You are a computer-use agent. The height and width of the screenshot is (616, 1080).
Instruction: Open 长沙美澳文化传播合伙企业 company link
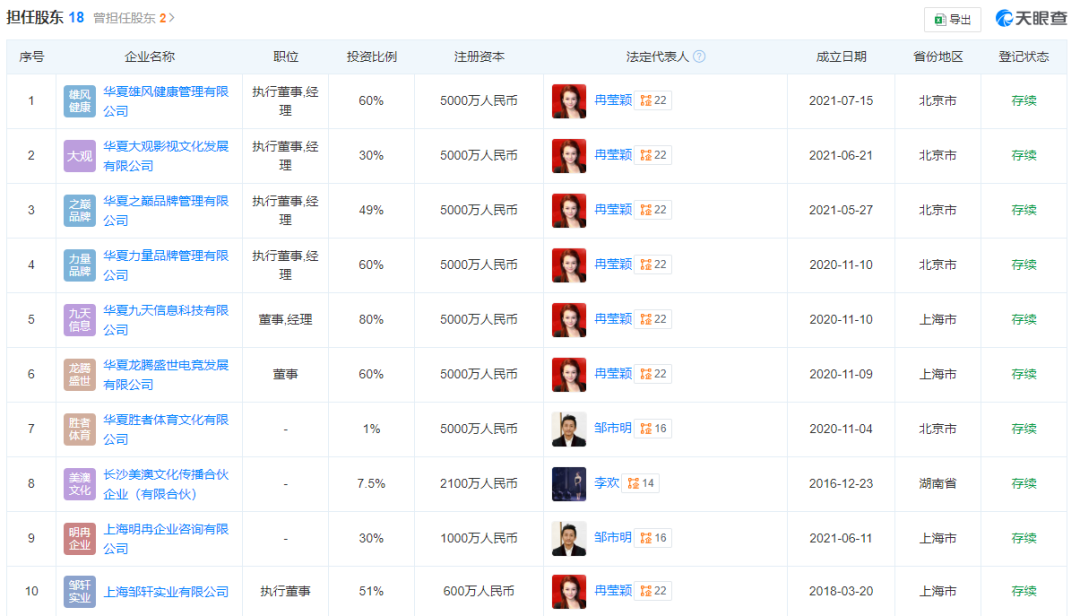(165, 484)
